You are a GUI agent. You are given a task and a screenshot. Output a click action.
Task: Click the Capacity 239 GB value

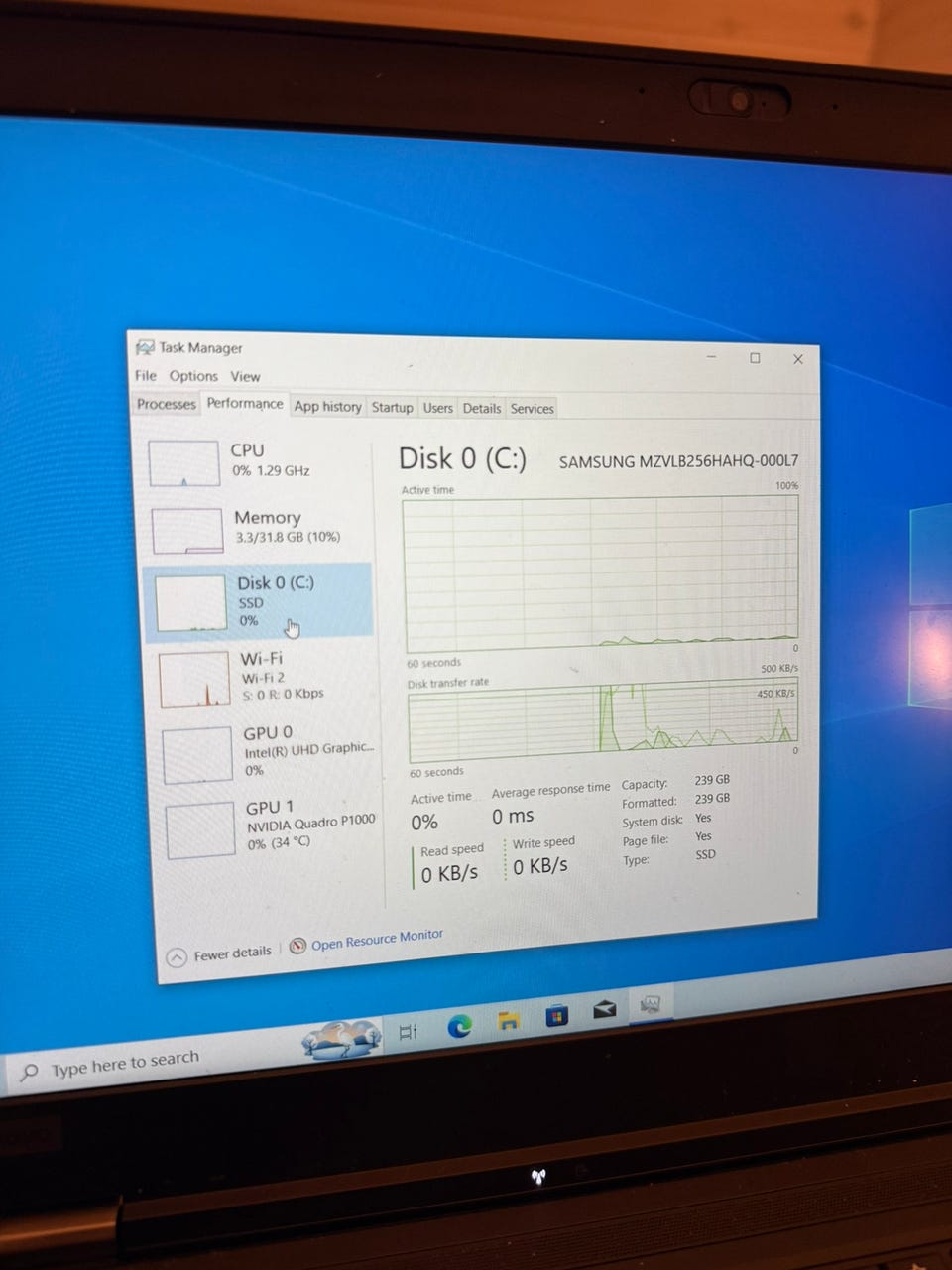pos(712,780)
